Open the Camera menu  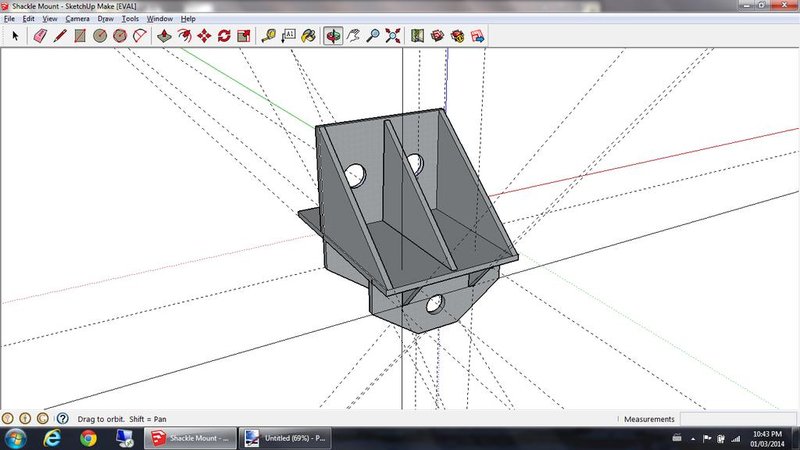point(78,18)
